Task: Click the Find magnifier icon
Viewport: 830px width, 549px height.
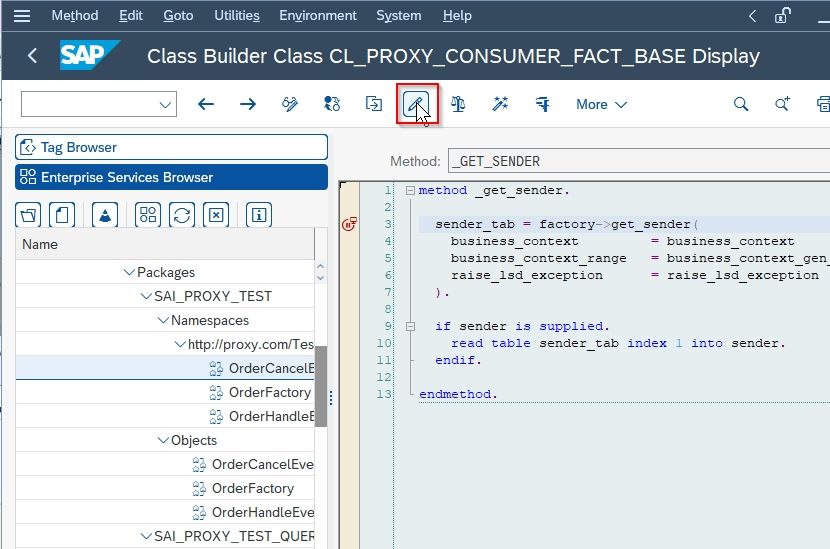Action: (741, 104)
